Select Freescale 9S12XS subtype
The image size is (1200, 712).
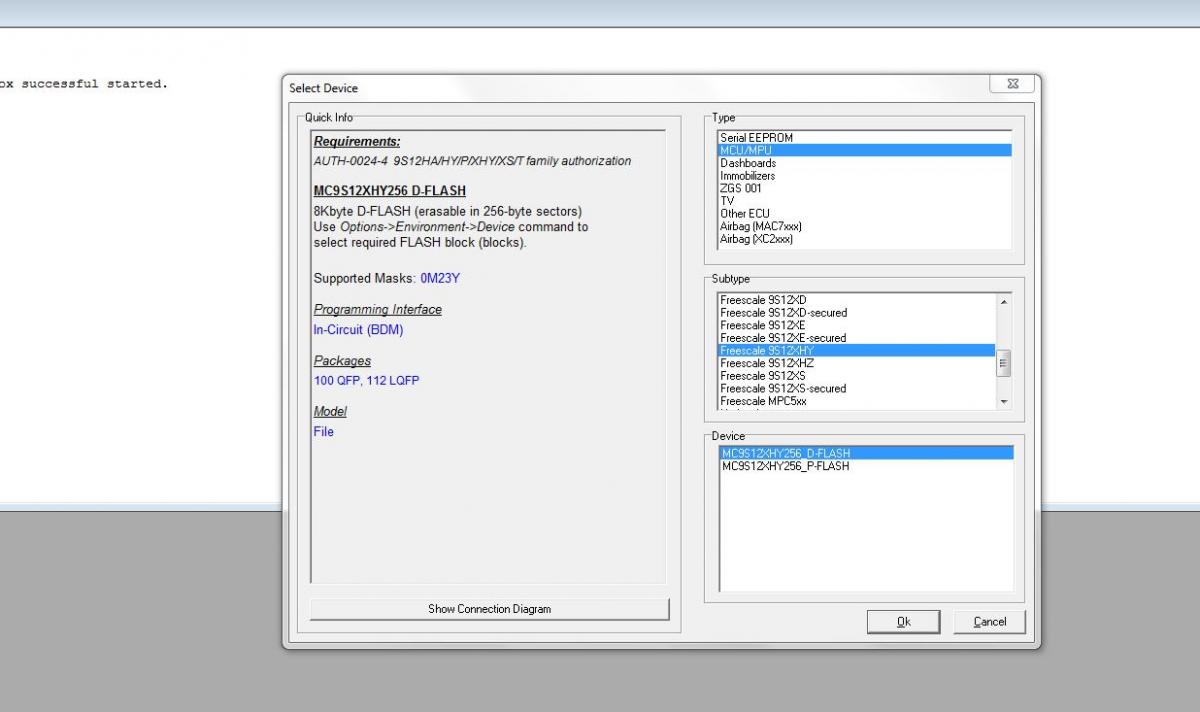pos(857,376)
